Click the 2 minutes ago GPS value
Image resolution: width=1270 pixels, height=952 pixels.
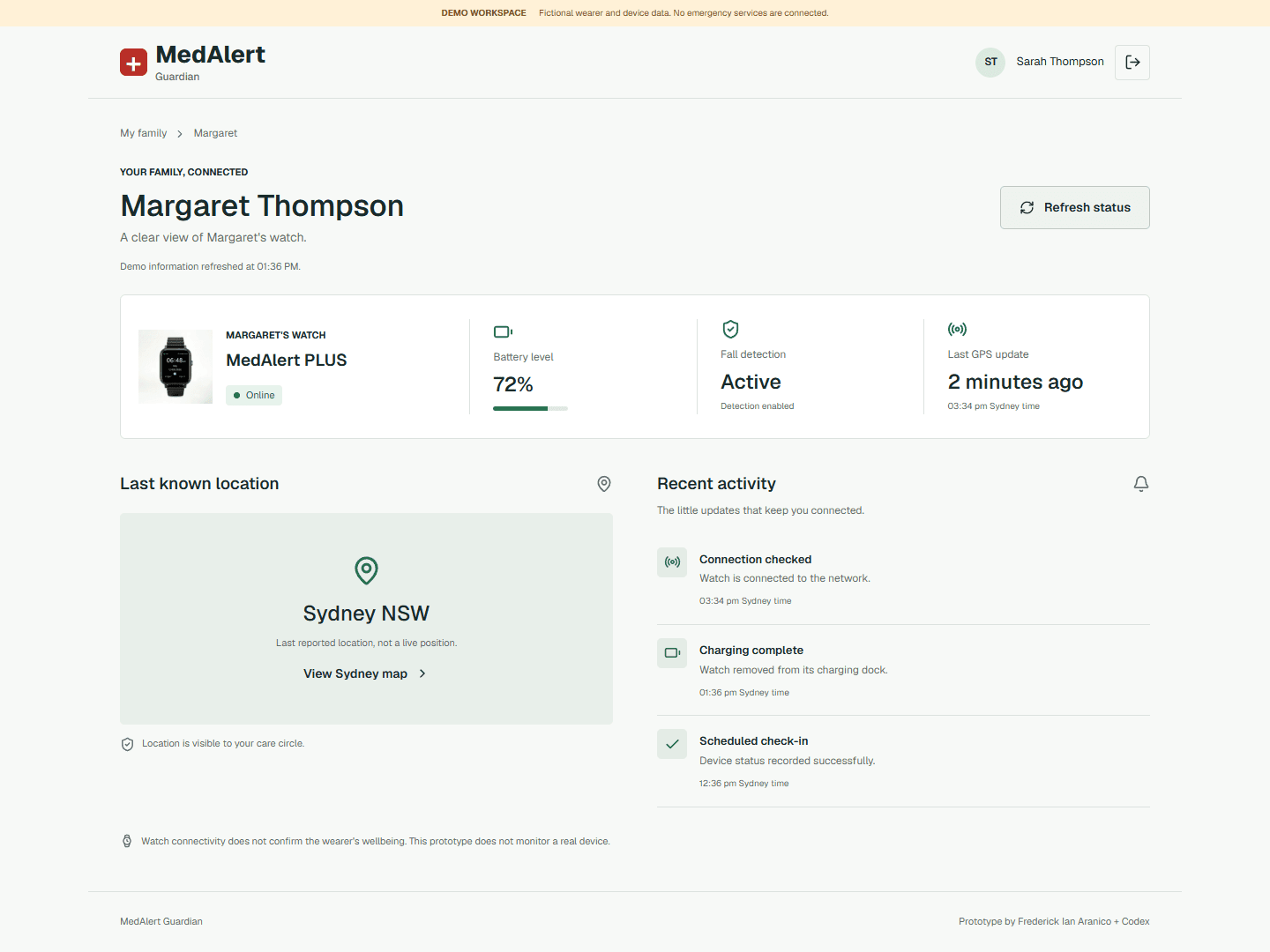point(1015,383)
